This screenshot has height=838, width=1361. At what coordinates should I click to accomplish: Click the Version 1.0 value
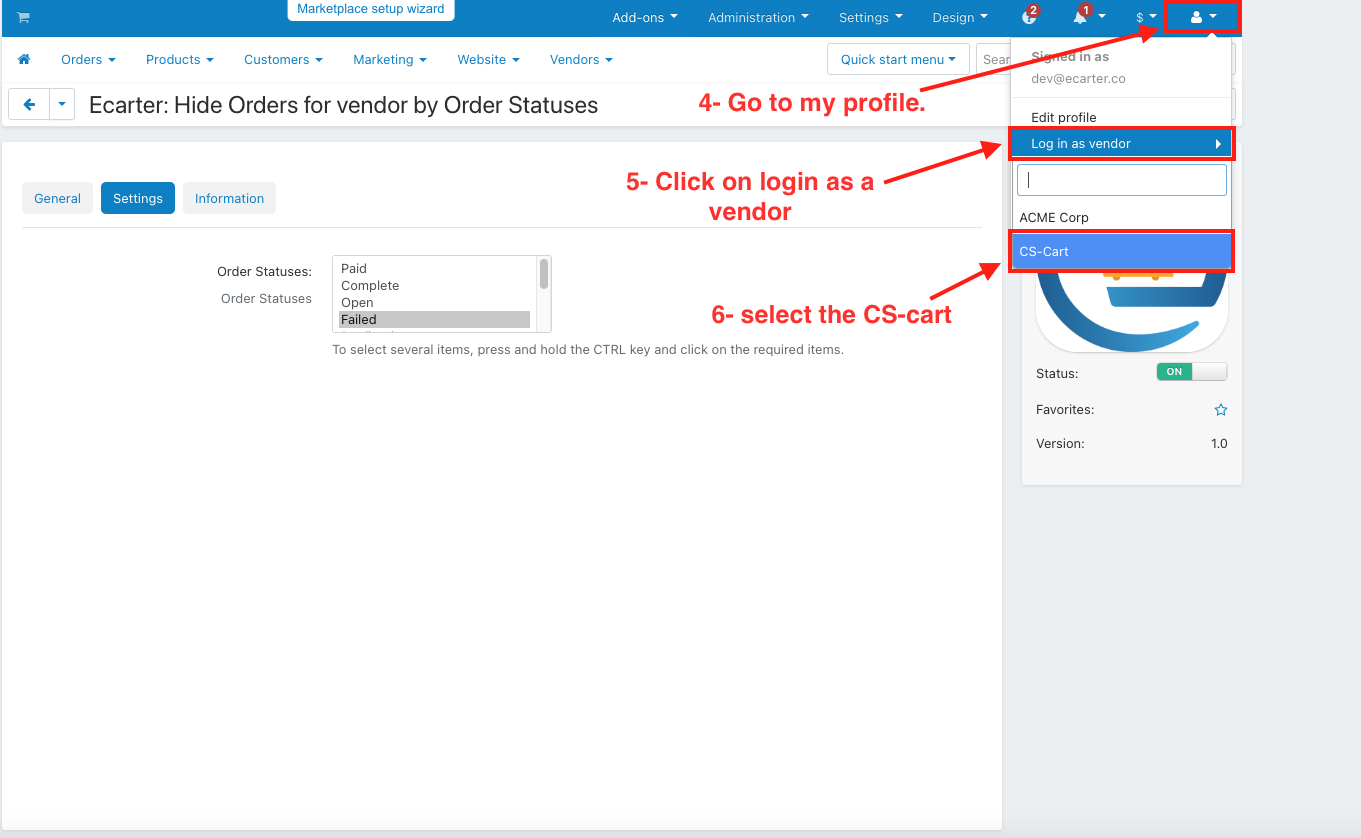pos(1219,443)
